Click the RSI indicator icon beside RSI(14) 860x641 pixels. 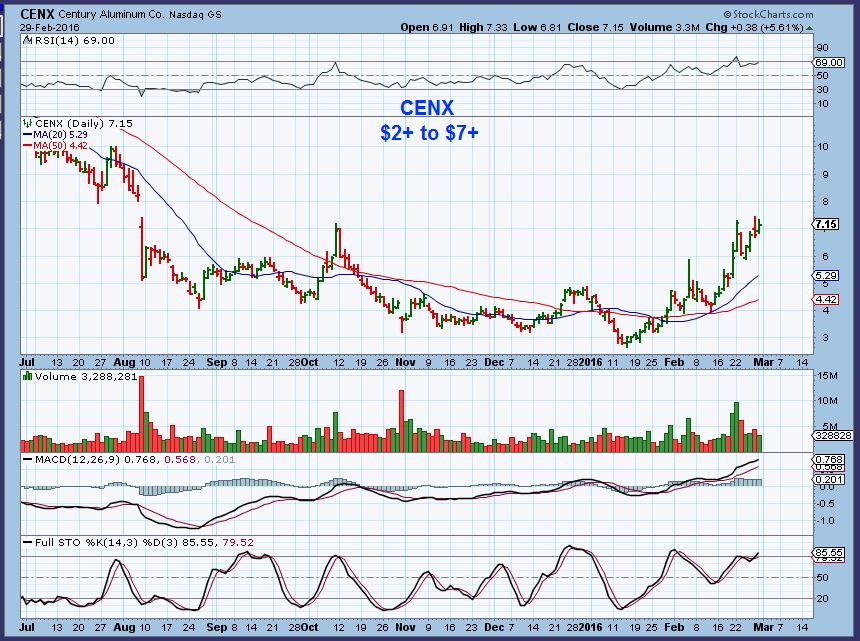pyautogui.click(x=27, y=41)
